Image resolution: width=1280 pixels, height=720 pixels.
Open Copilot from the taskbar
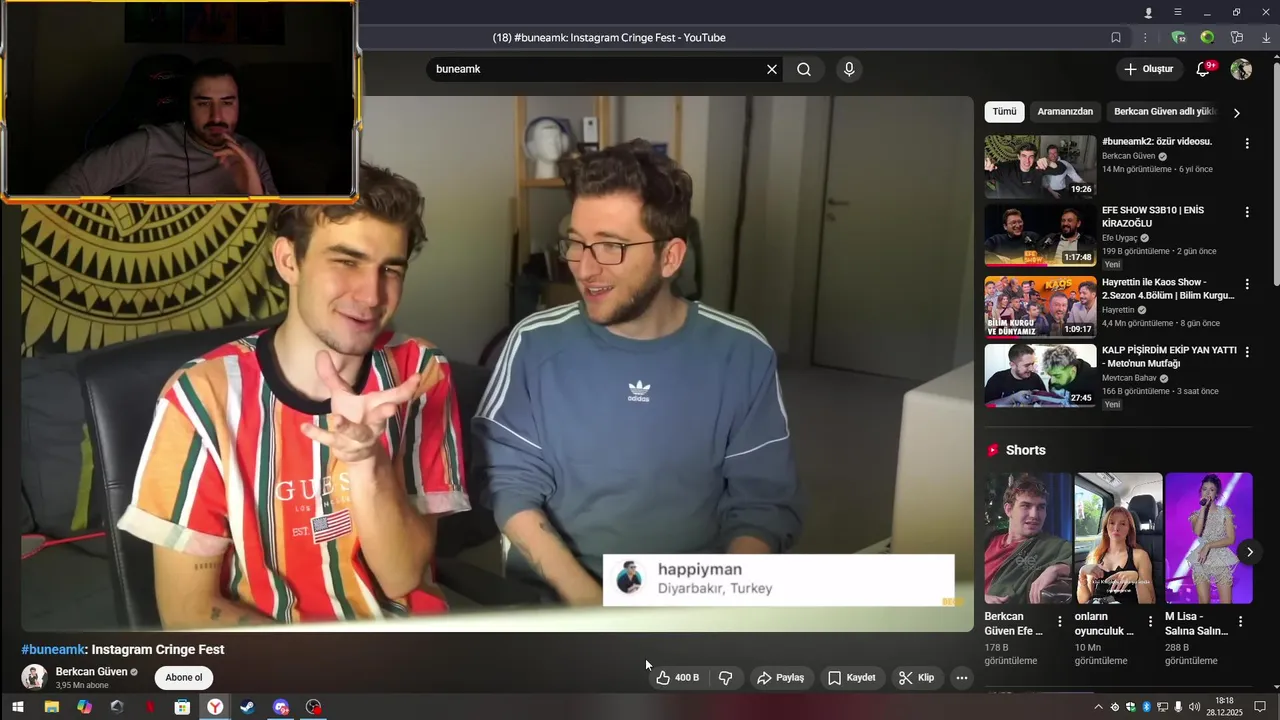[x=84, y=707]
